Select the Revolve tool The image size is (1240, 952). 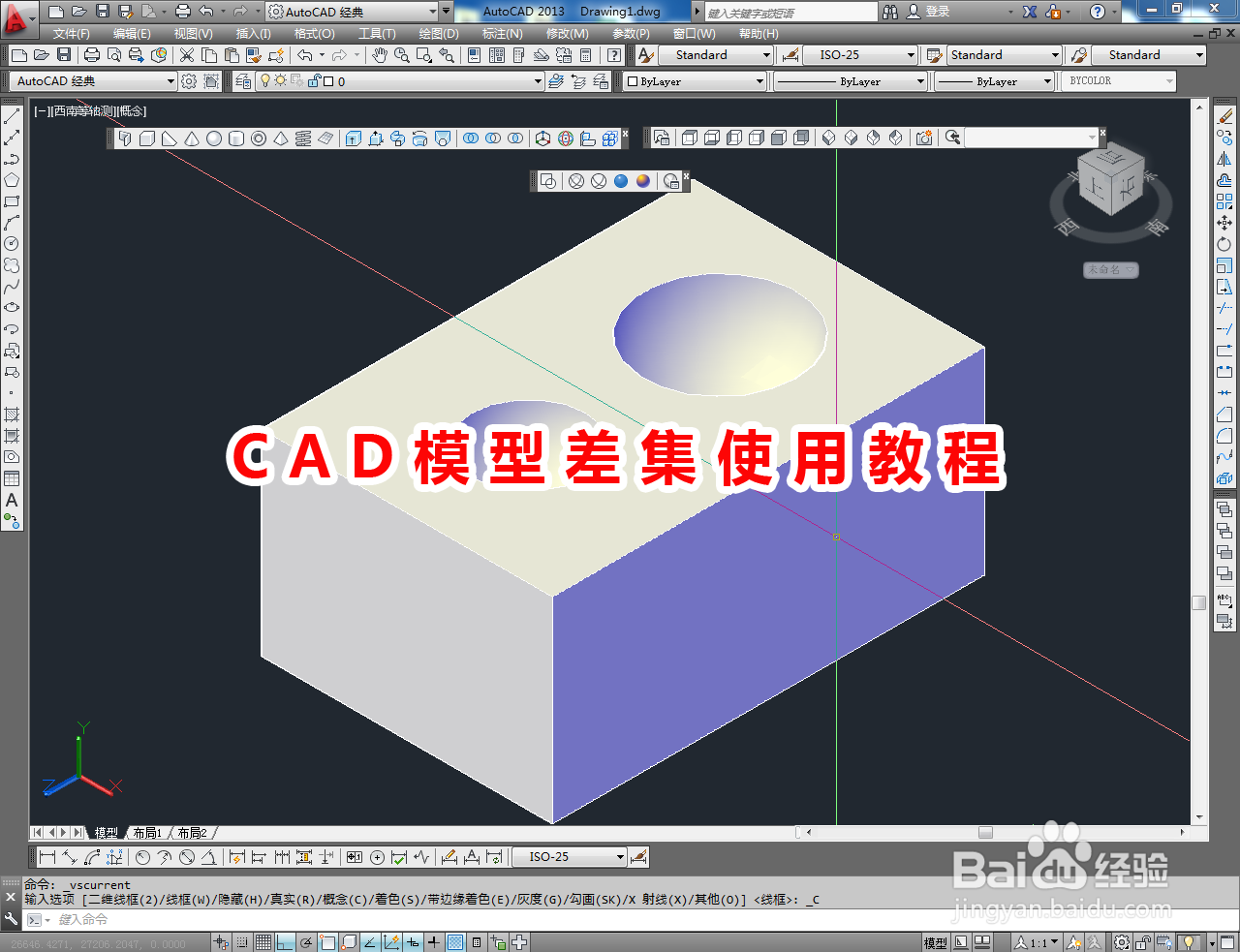click(x=420, y=138)
